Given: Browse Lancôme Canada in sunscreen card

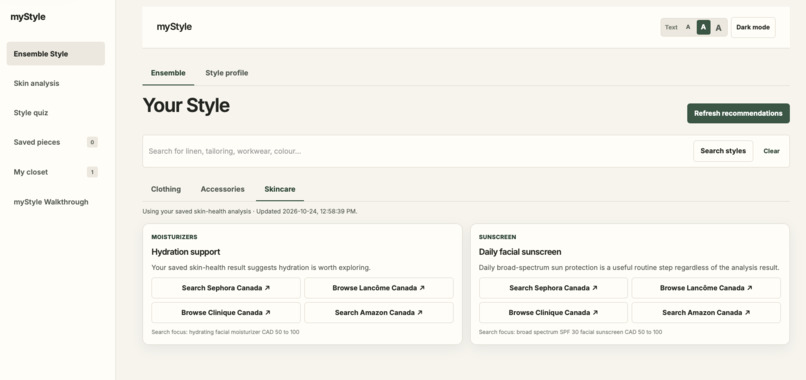Looking at the screenshot, I should pos(706,288).
